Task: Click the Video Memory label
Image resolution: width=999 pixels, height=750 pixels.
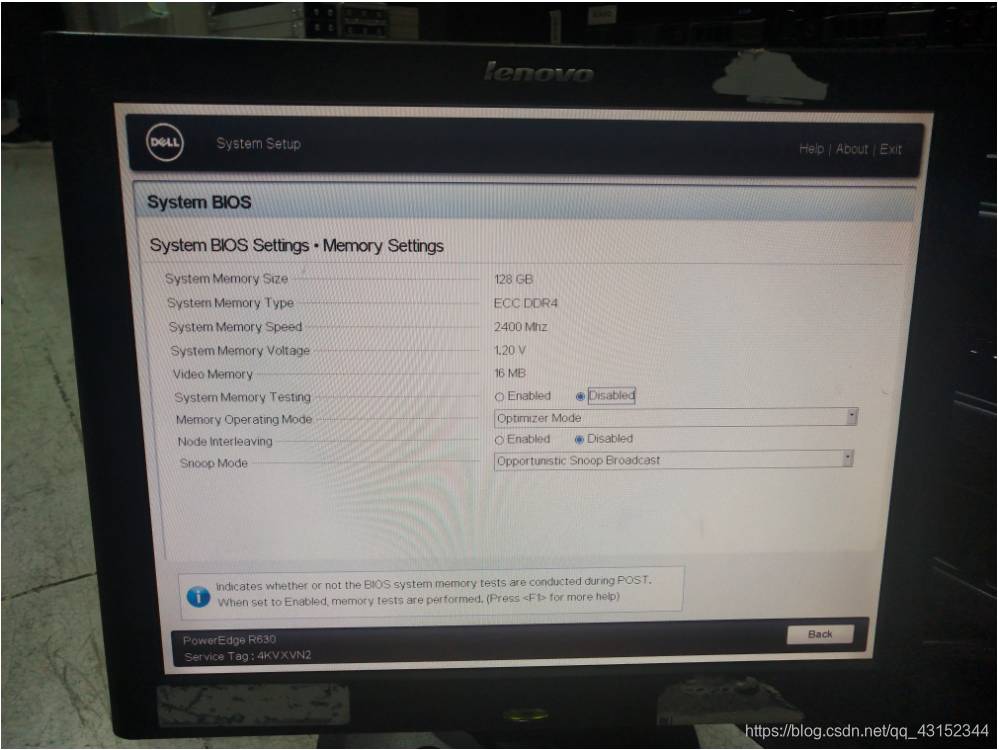Action: coord(213,374)
